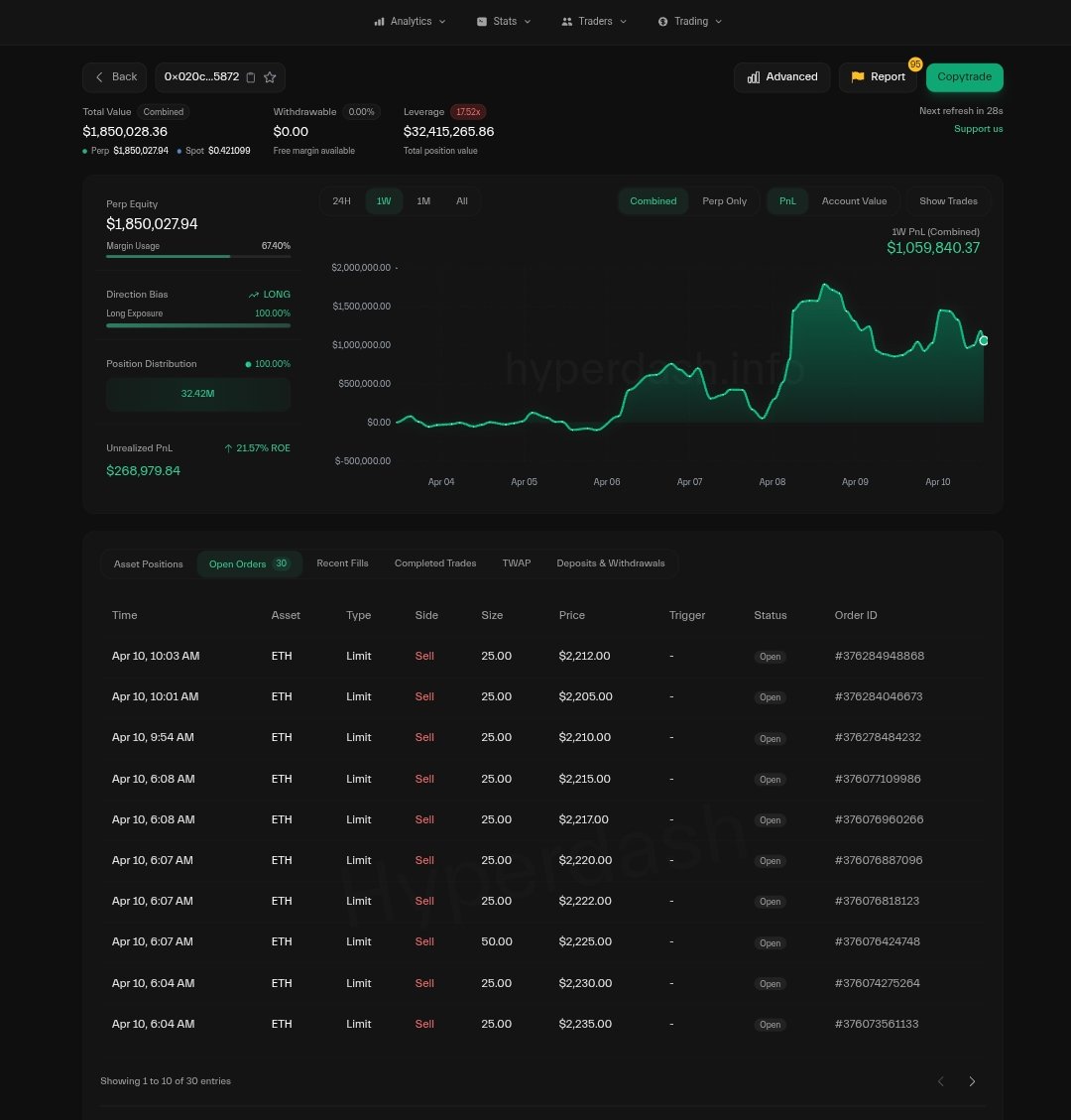Select the 24H chart time range

[x=341, y=201]
